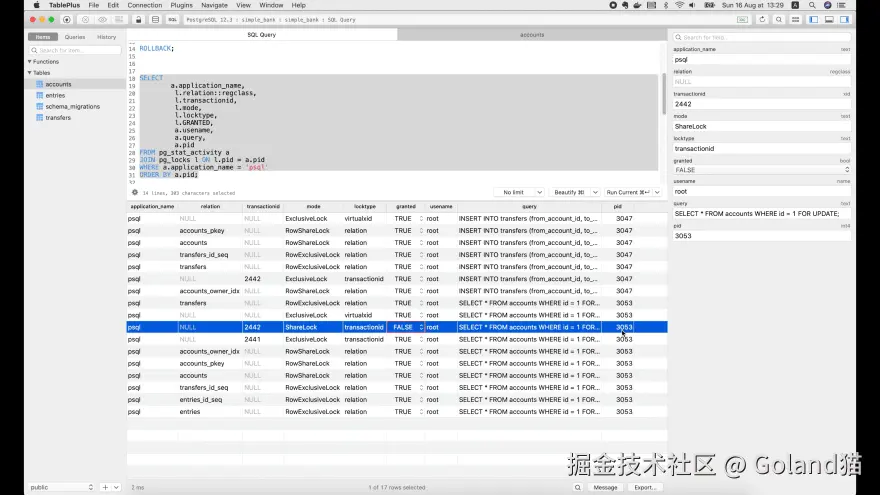Click the Beautify button
This screenshot has width=880, height=495.
click(570, 192)
